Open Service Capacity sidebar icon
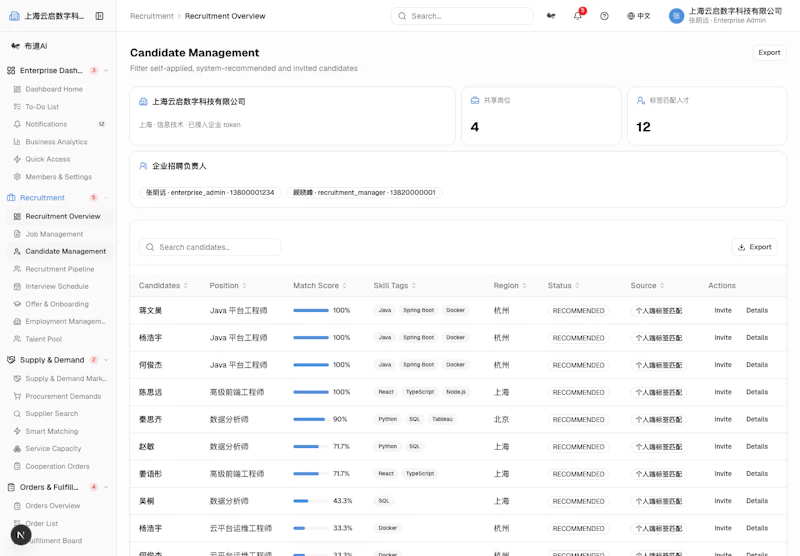The height and width of the screenshot is (556, 800). tap(17, 449)
